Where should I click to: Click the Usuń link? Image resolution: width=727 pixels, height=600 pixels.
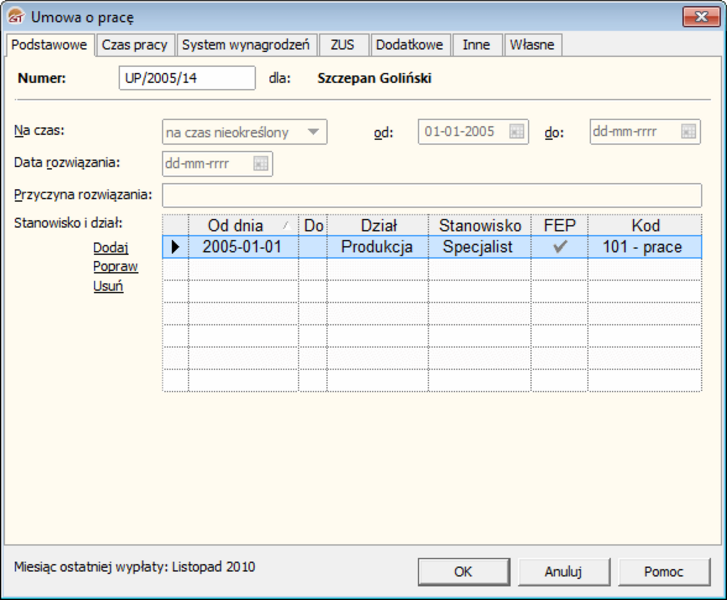[108, 287]
